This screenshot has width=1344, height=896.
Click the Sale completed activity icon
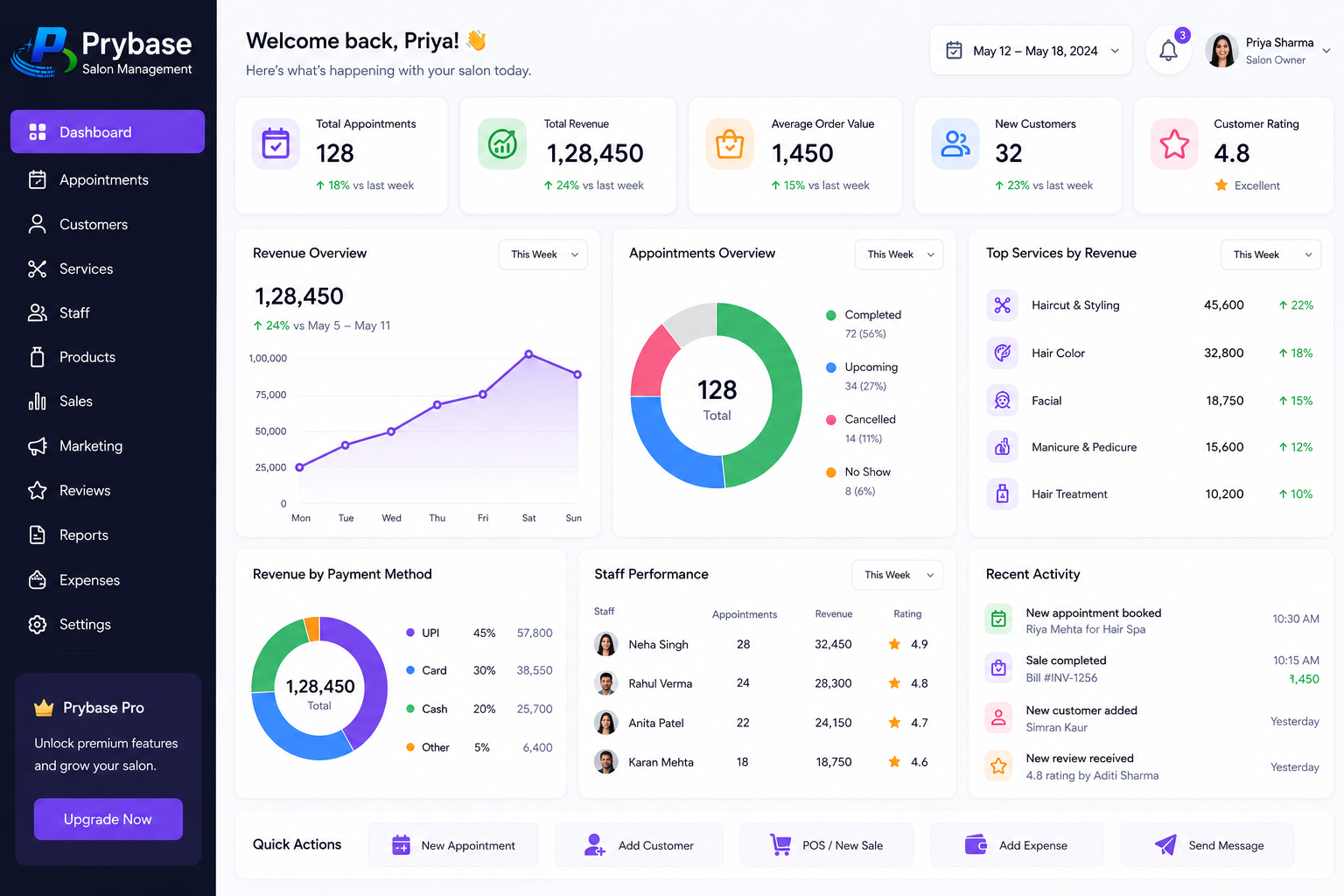(x=998, y=668)
